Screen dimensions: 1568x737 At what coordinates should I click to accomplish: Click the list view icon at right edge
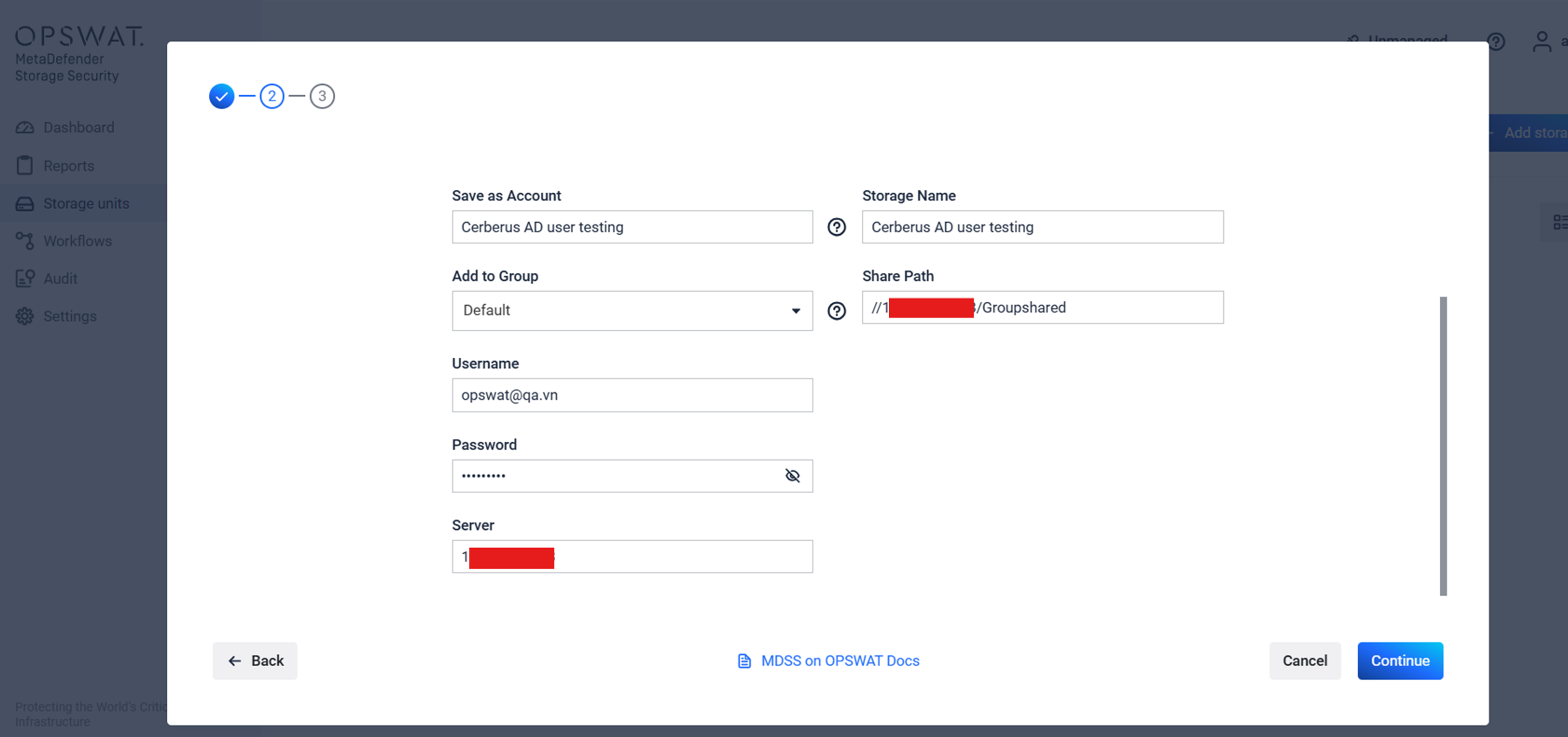1560,222
